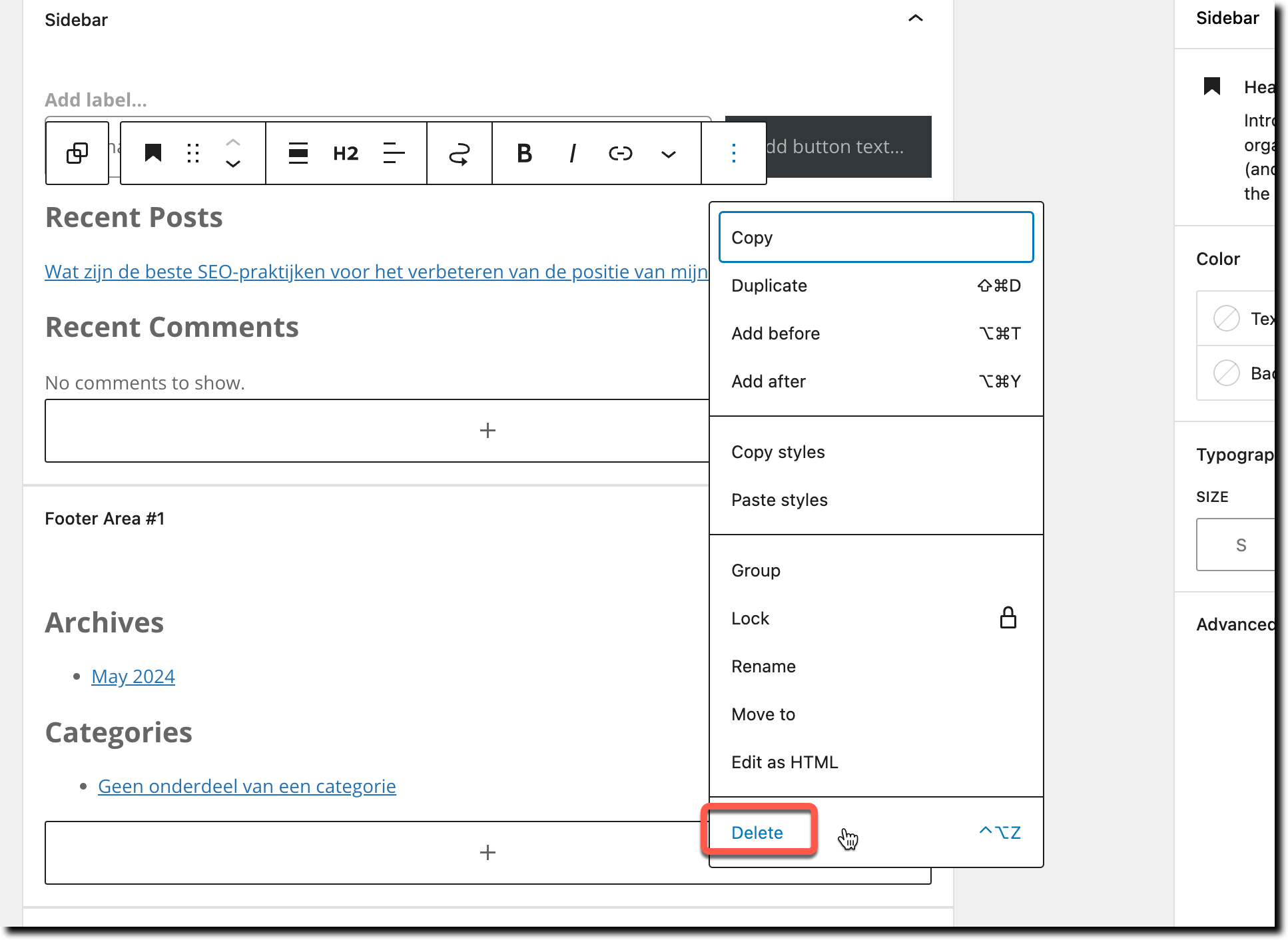Click the transform arrow icon in toolbar
The height and width of the screenshot is (940, 1288).
click(x=460, y=153)
